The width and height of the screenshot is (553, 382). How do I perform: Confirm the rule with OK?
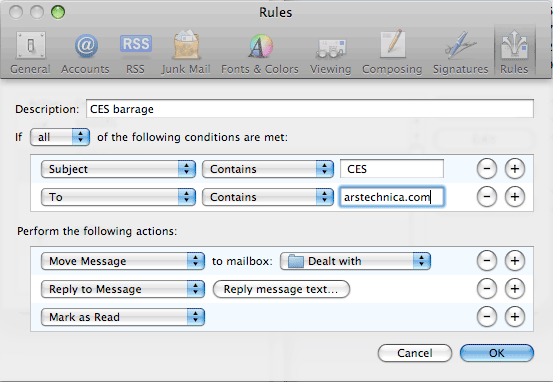[x=497, y=353]
